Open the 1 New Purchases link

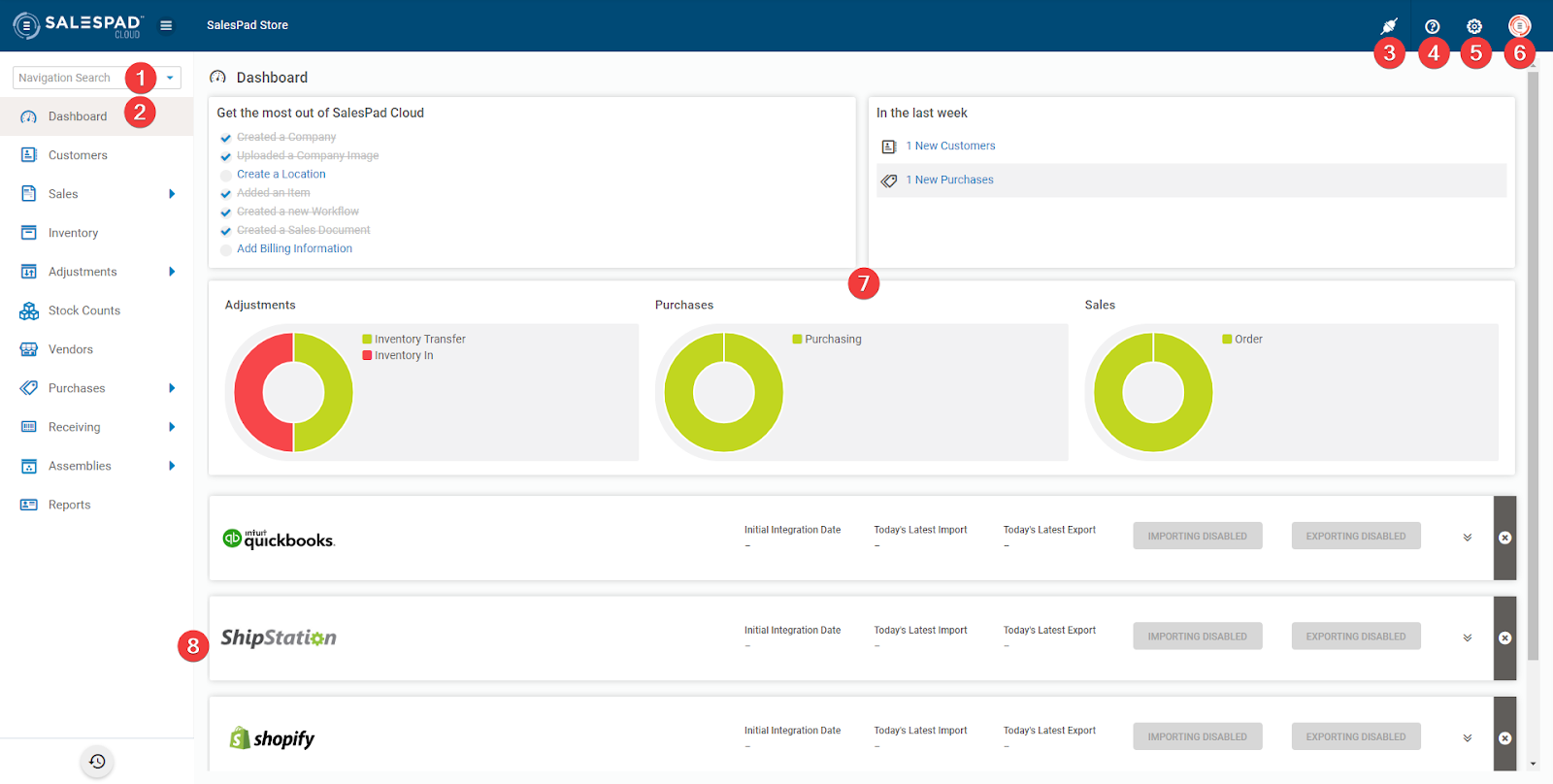click(x=949, y=180)
